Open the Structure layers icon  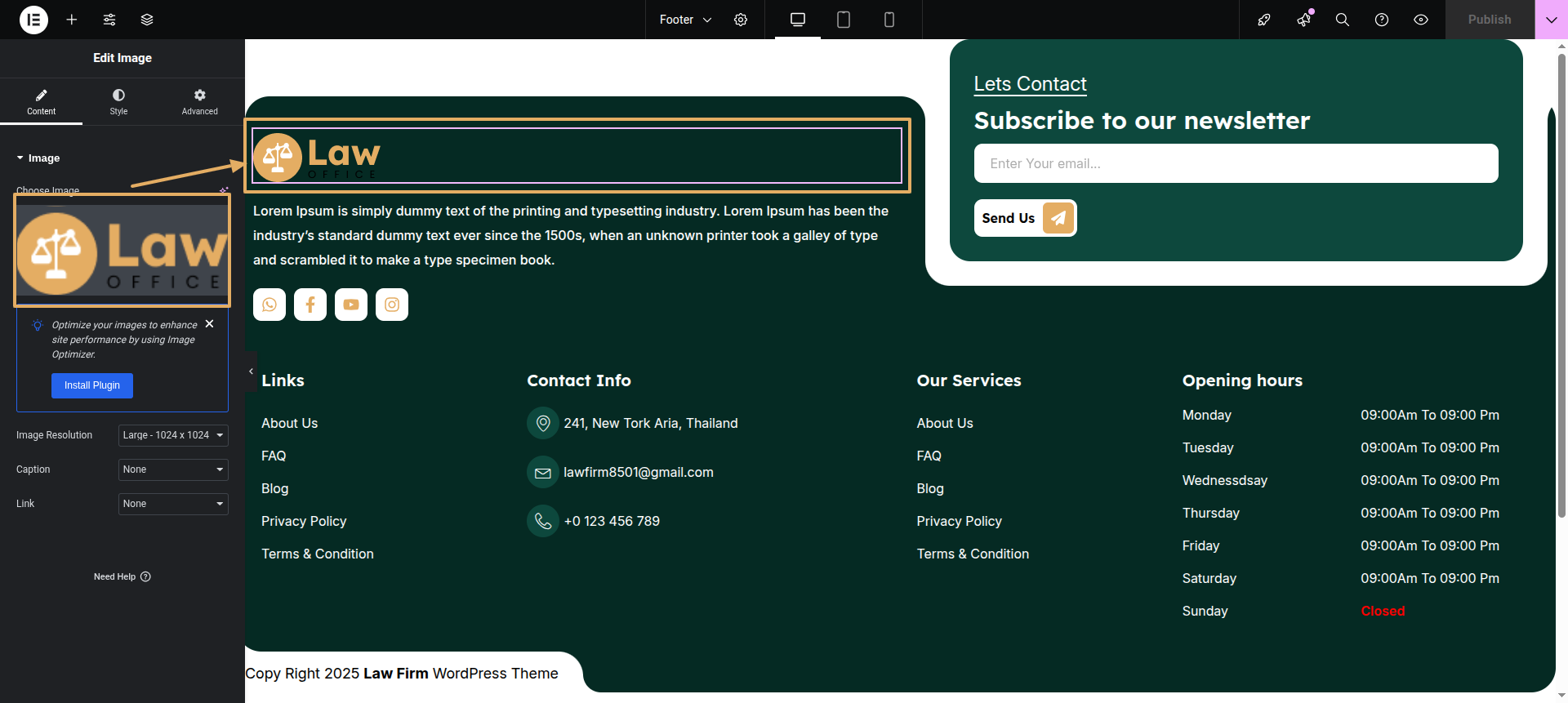147,20
